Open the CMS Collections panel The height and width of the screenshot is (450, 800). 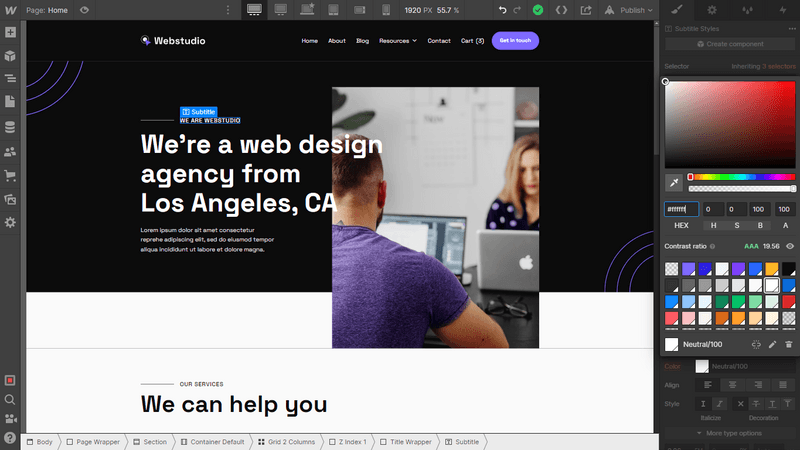[10, 127]
